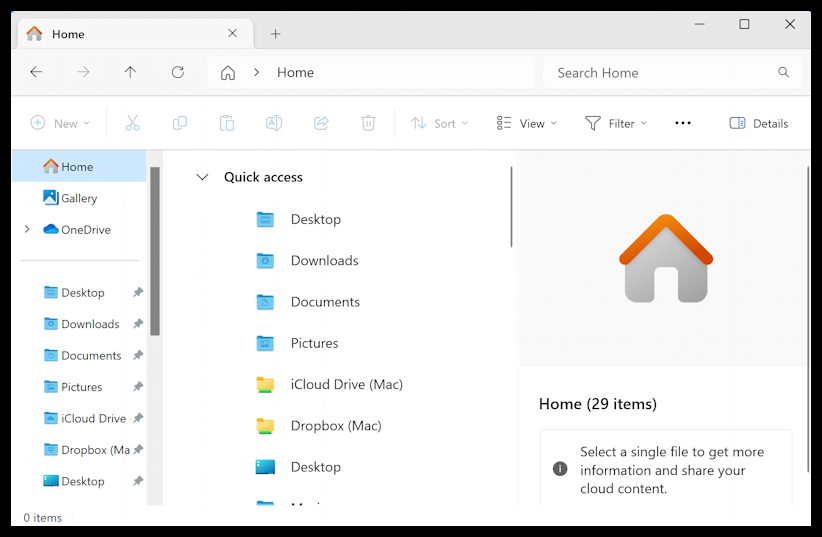Open the New dropdown menu
This screenshot has width=822, height=537.
click(x=60, y=123)
